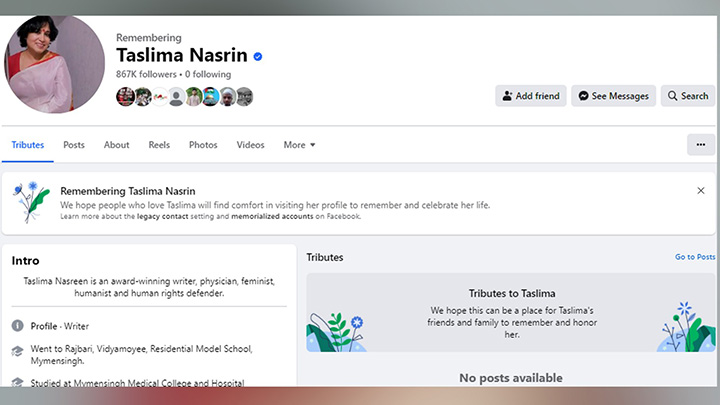
Task: Open the three-dot profile options menu
Action: coord(701,145)
